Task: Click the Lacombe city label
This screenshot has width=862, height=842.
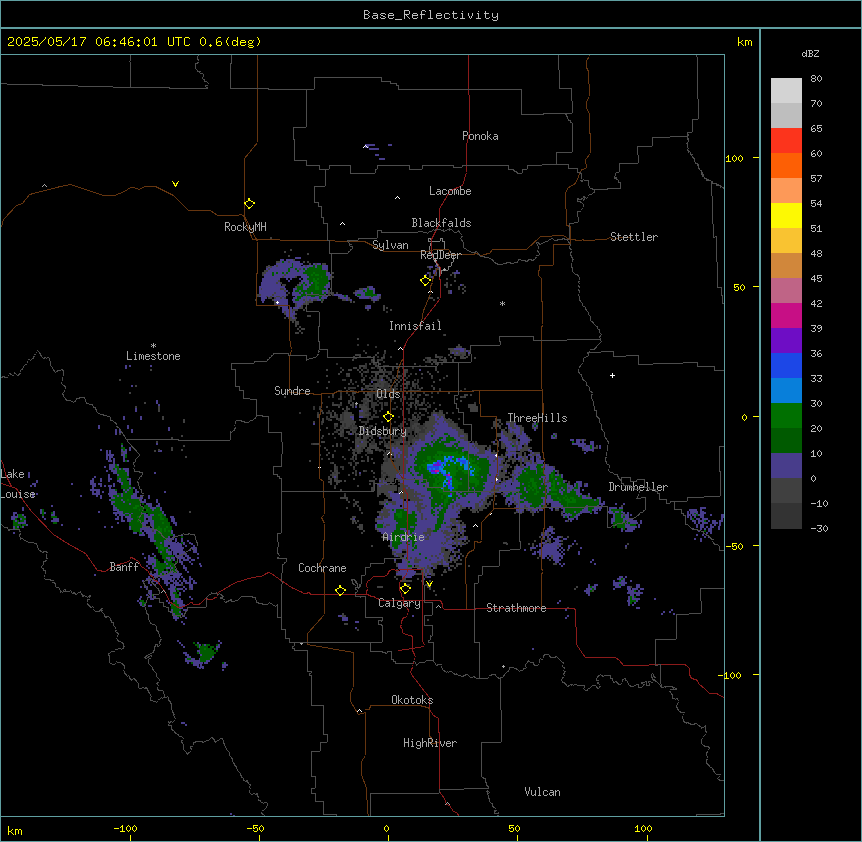Action: [x=450, y=191]
